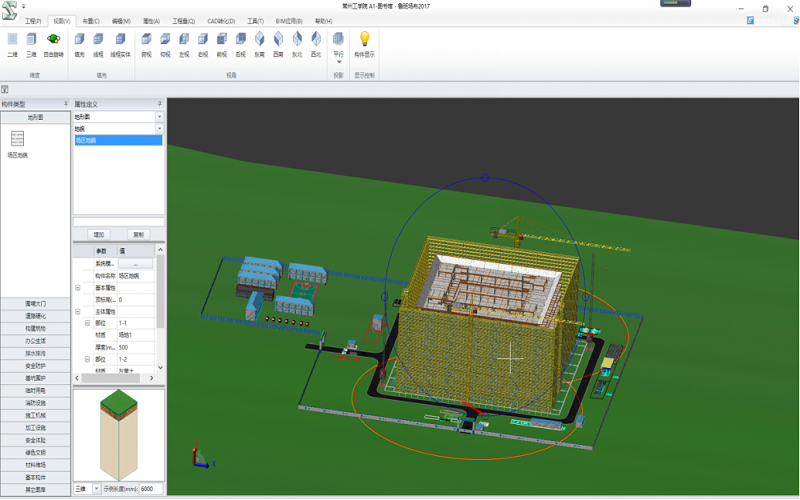Viewport: 800px width, 500px height.
Task: Activate 自由旋转 free rotate tool
Action: click(x=54, y=45)
